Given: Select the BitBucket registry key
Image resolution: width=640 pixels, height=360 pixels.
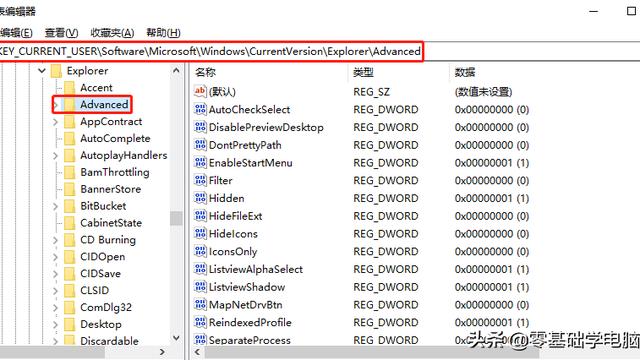Looking at the screenshot, I should pyautogui.click(x=103, y=206).
